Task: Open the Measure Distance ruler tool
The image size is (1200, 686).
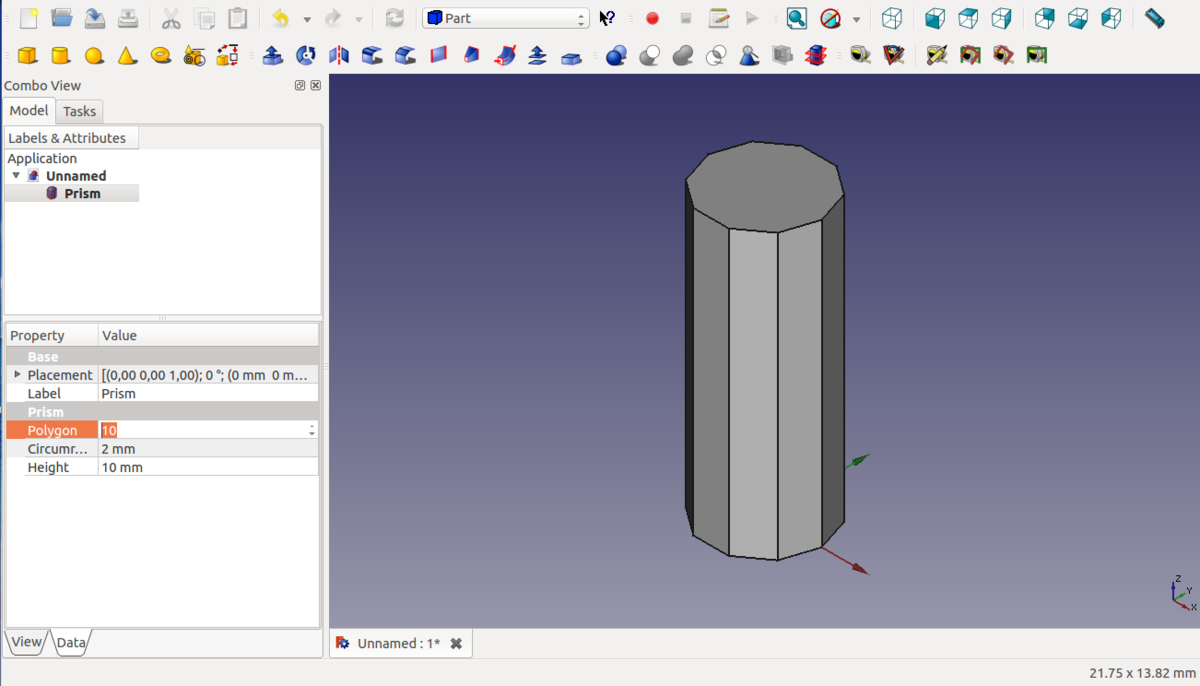Action: pyautogui.click(x=1154, y=18)
